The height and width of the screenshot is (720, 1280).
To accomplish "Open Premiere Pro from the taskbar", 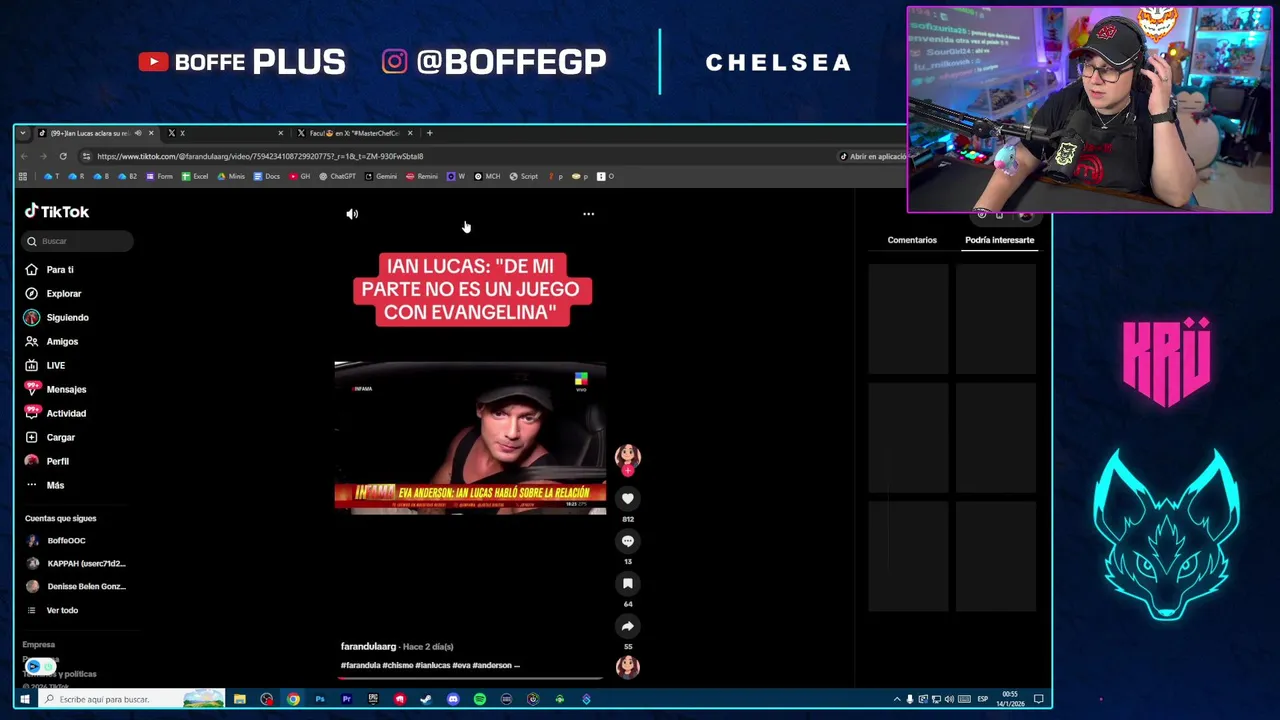I will [346, 699].
